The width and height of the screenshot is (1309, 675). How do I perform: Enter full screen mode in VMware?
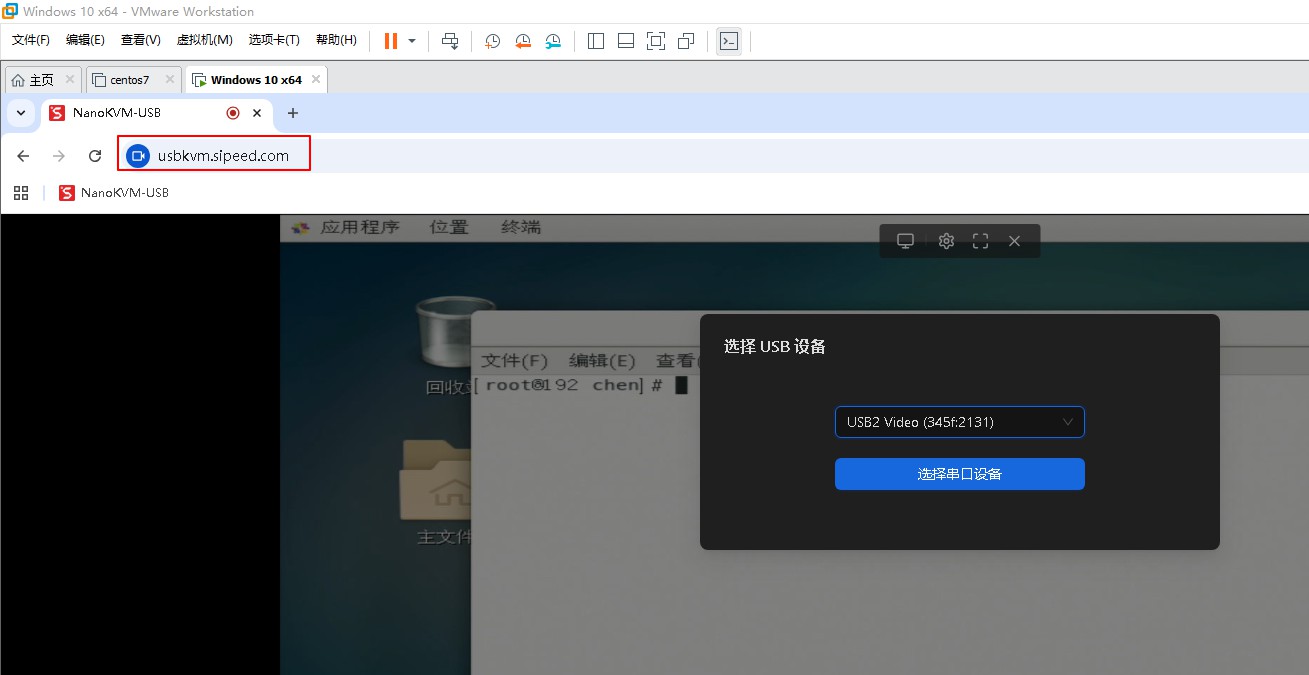click(x=655, y=41)
